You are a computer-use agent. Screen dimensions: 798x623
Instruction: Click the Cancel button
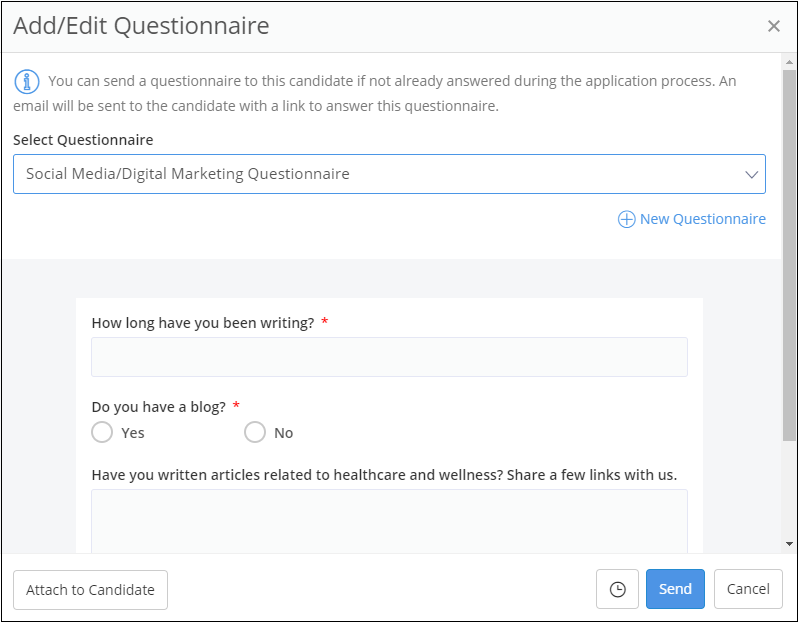click(748, 589)
